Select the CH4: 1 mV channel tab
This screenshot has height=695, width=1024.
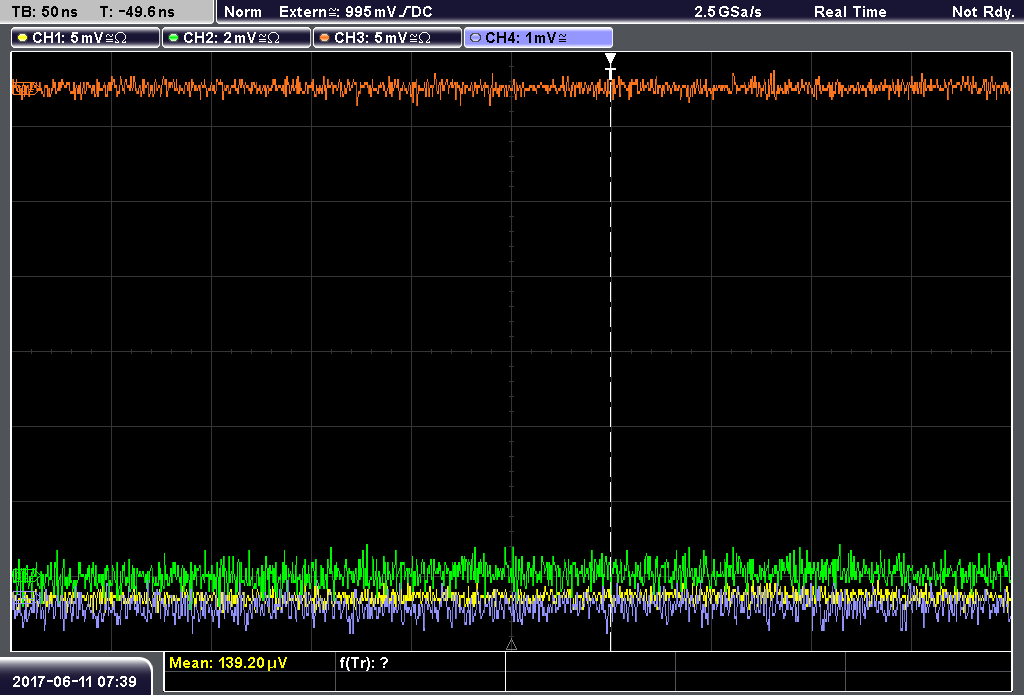538,38
